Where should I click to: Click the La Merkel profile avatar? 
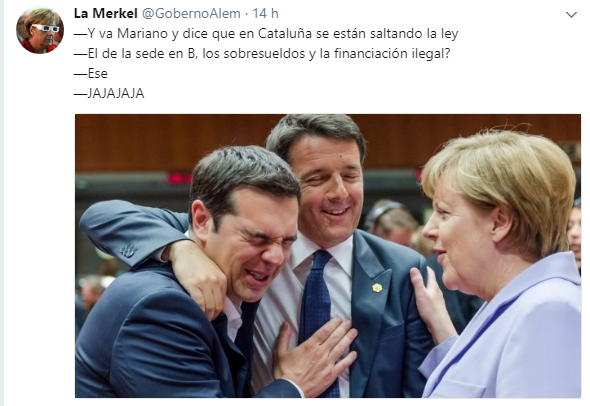[x=40, y=30]
